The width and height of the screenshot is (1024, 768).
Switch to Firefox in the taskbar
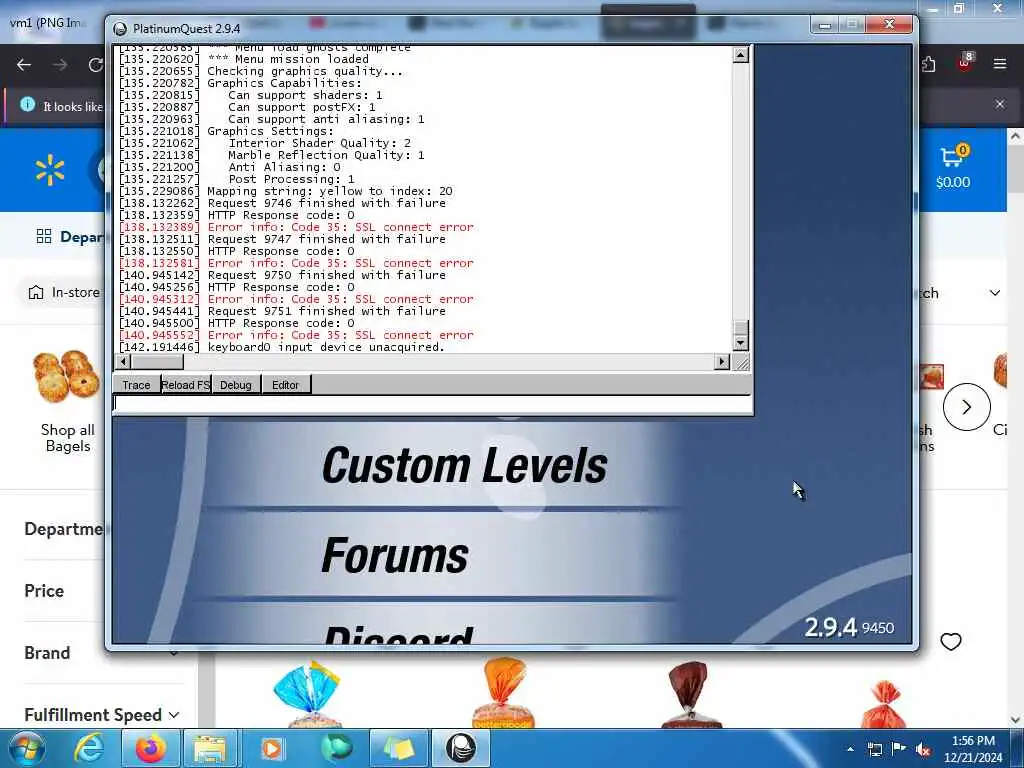[x=150, y=748]
